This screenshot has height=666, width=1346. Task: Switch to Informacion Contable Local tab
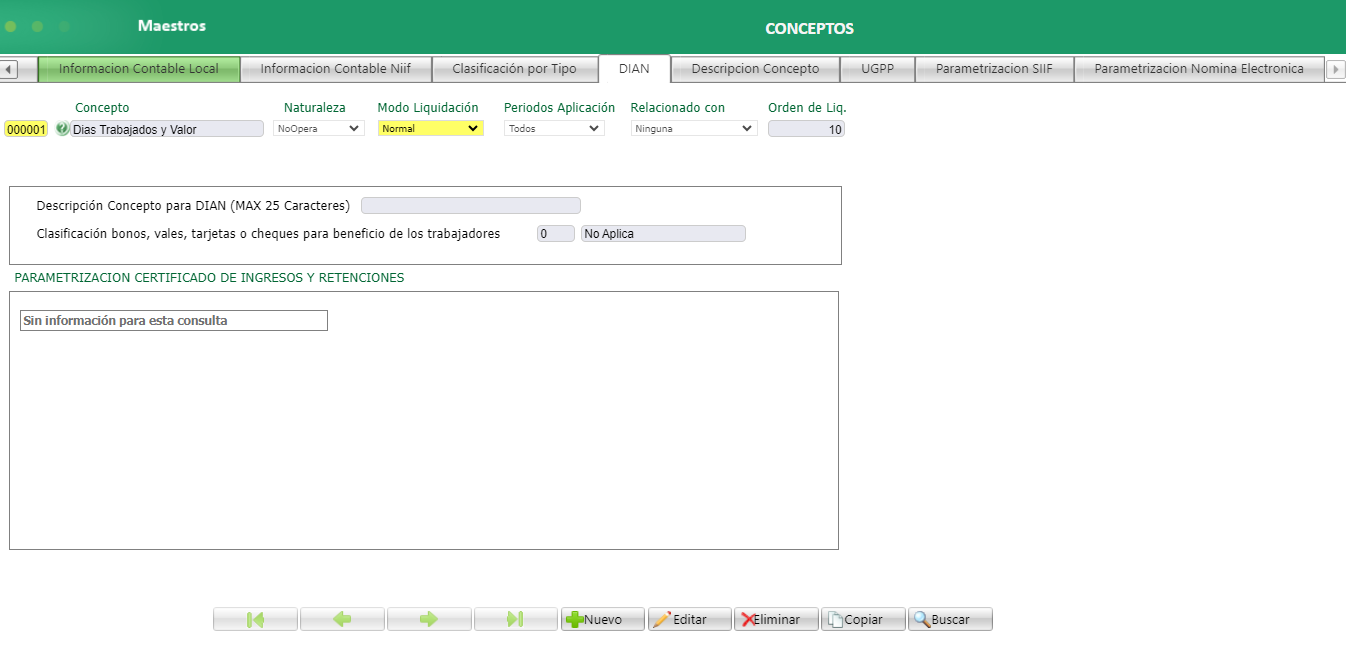pos(139,69)
